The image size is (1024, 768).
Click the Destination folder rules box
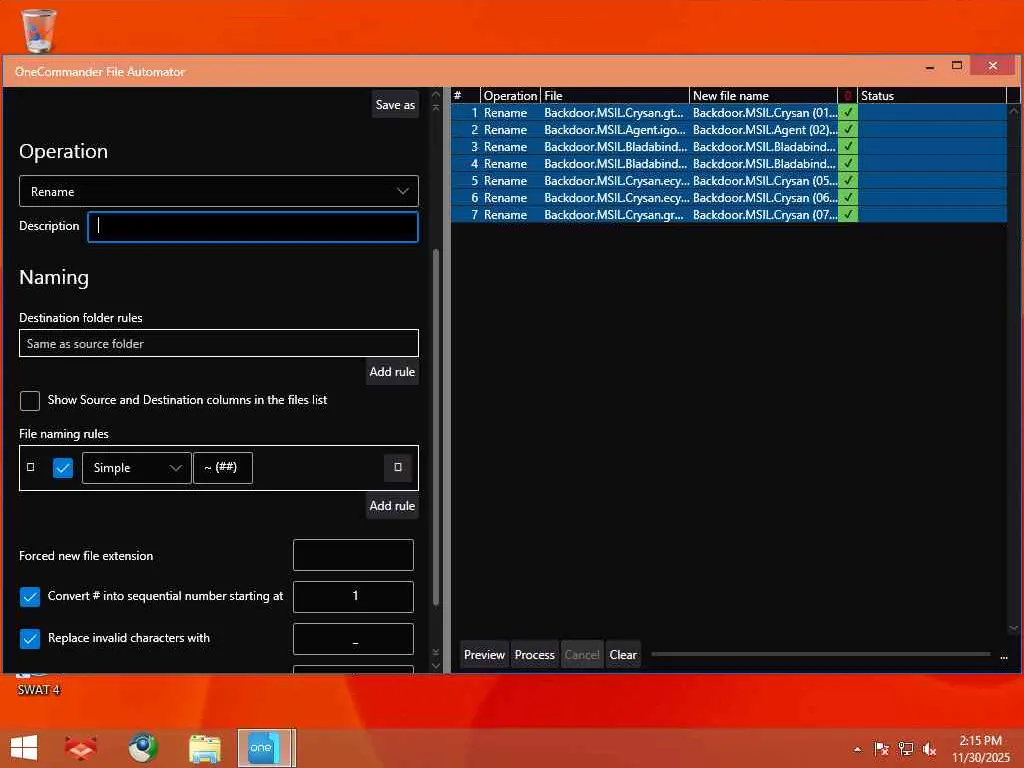click(x=219, y=344)
